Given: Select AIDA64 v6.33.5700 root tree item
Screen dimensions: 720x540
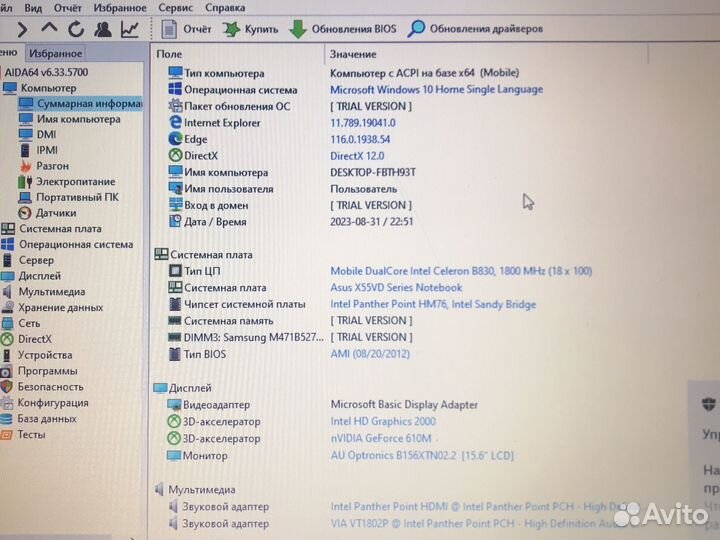Looking at the screenshot, I should [46, 72].
